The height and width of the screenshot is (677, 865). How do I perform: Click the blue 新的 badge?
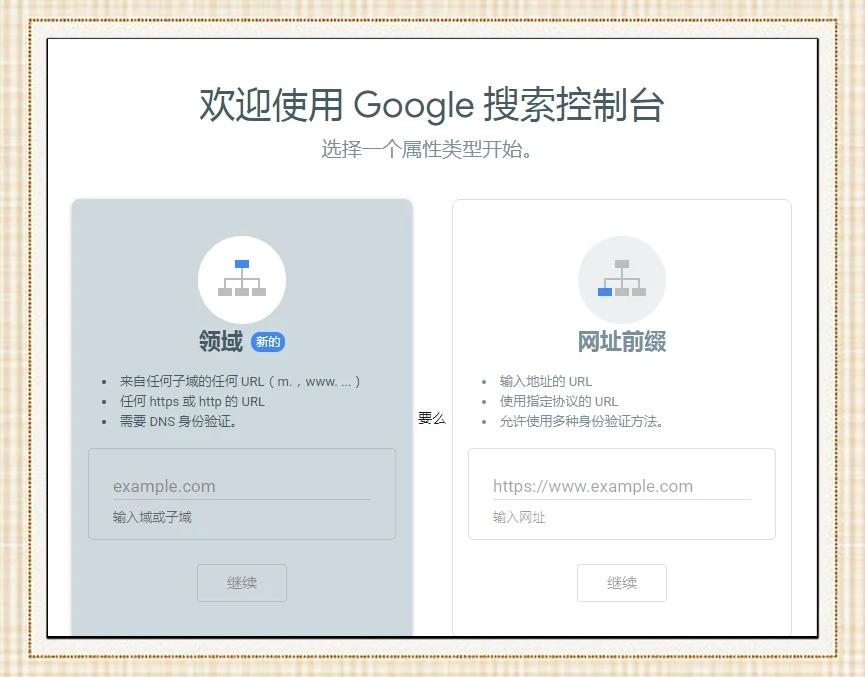268,342
